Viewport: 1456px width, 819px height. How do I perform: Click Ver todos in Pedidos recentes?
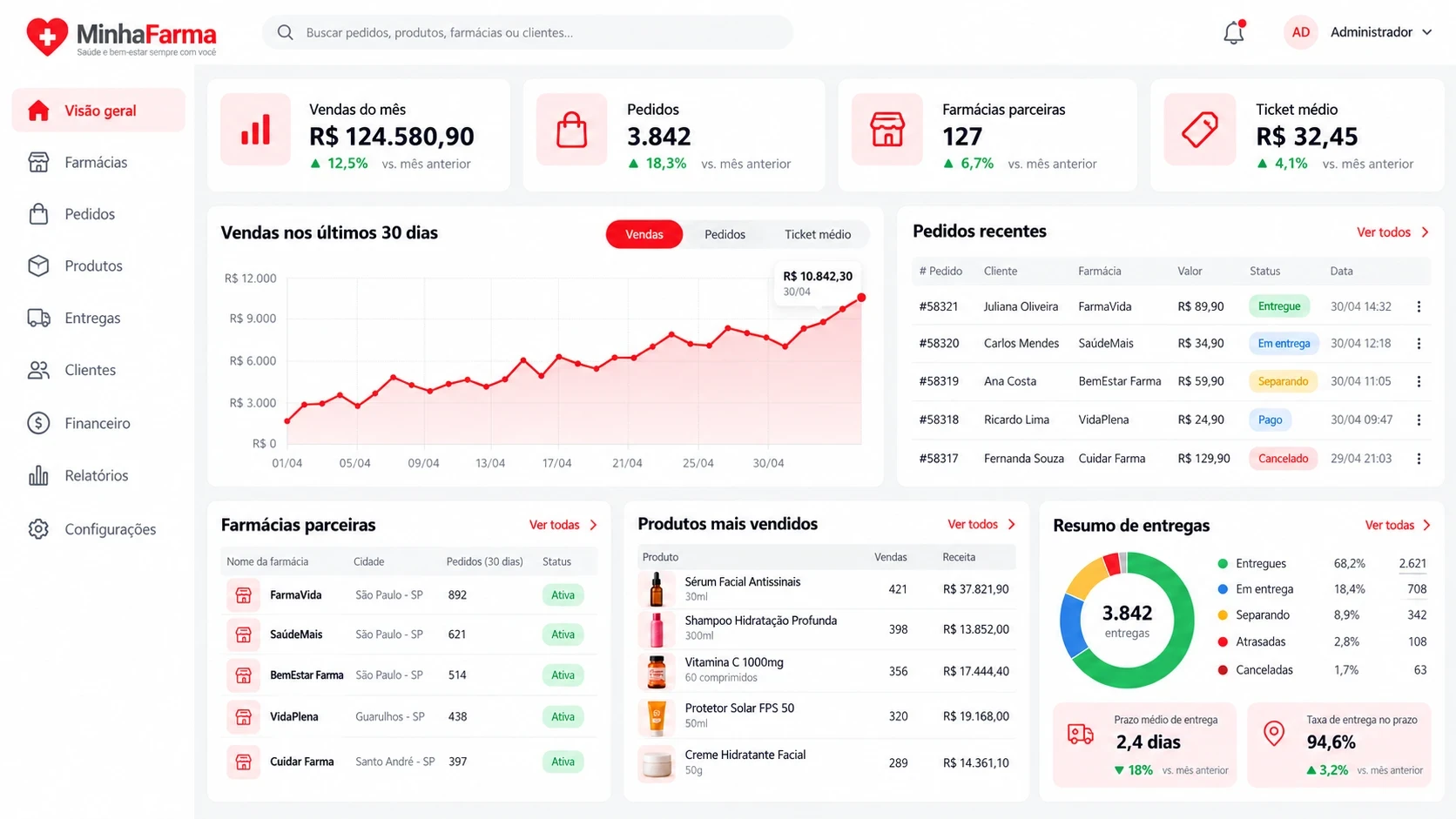click(1392, 232)
